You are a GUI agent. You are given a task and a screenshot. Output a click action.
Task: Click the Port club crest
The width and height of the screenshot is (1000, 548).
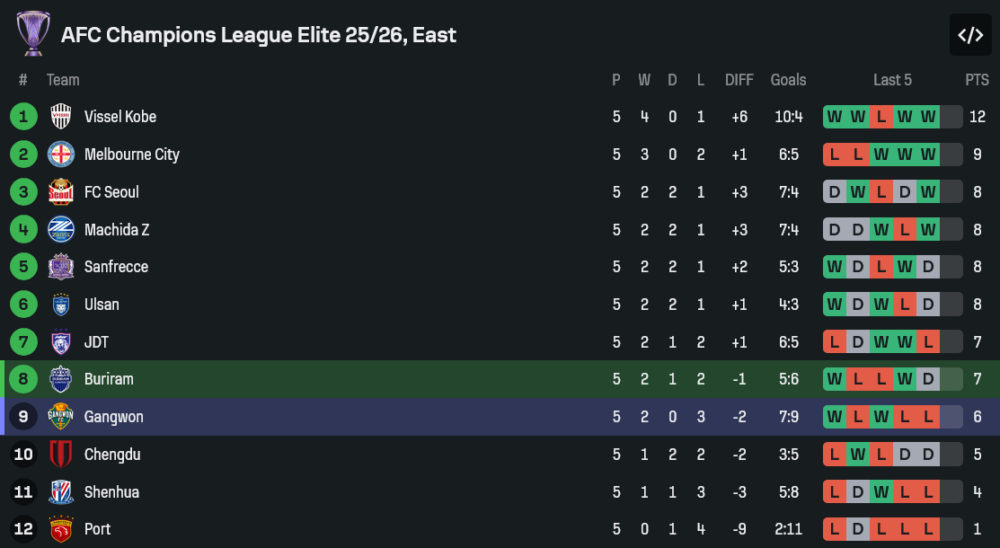(x=61, y=529)
